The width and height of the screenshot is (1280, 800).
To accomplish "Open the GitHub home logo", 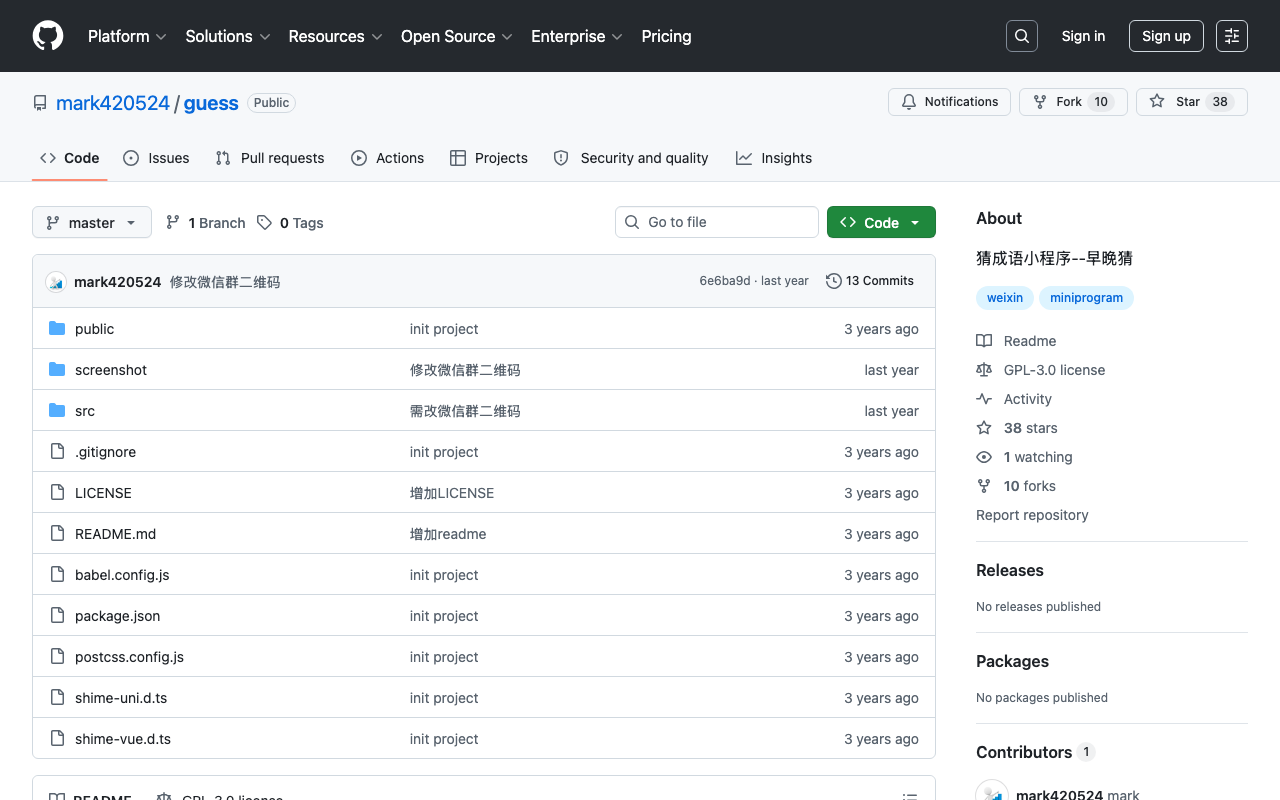I will [48, 36].
